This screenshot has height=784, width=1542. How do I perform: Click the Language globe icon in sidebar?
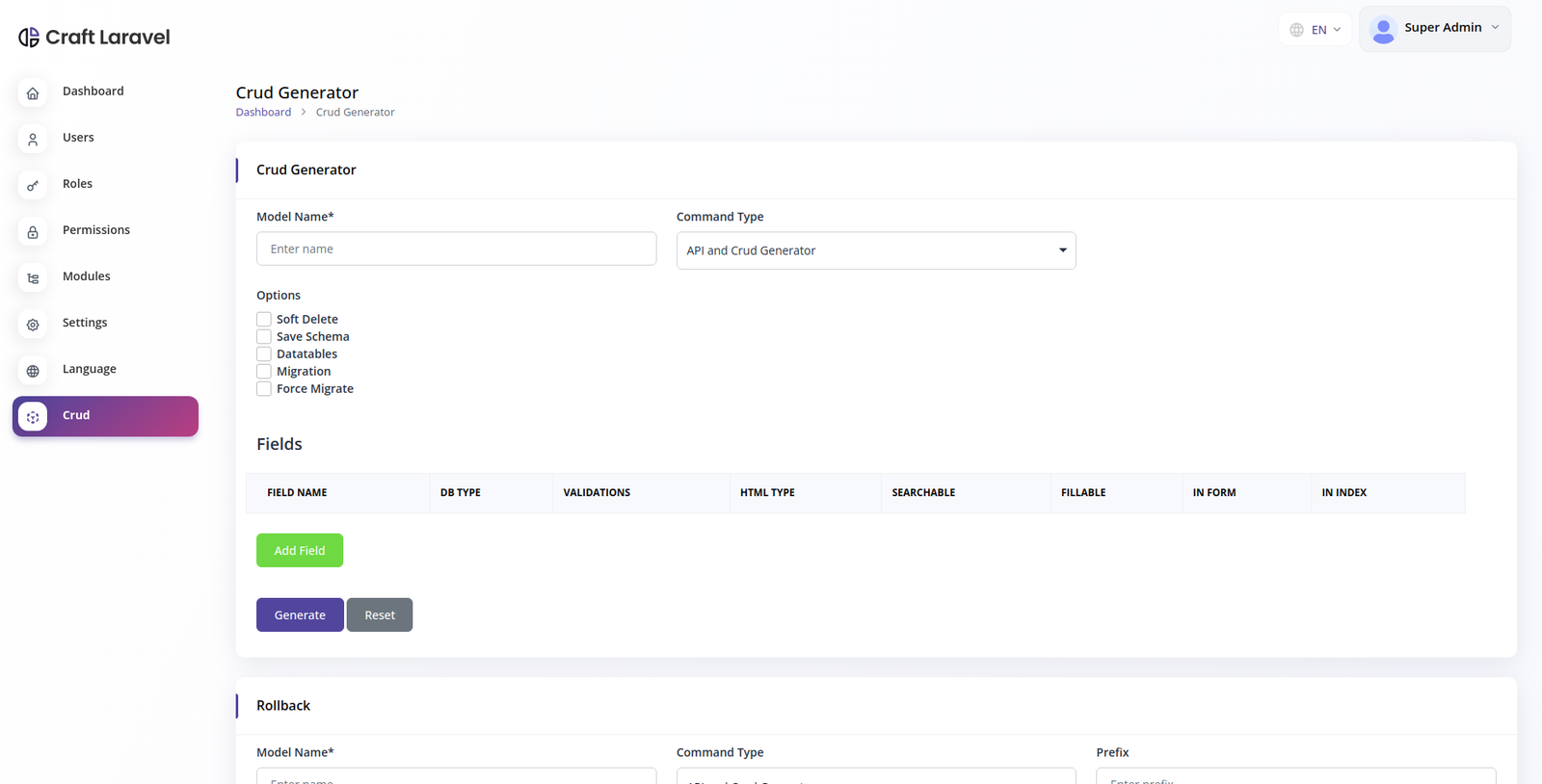pos(33,371)
